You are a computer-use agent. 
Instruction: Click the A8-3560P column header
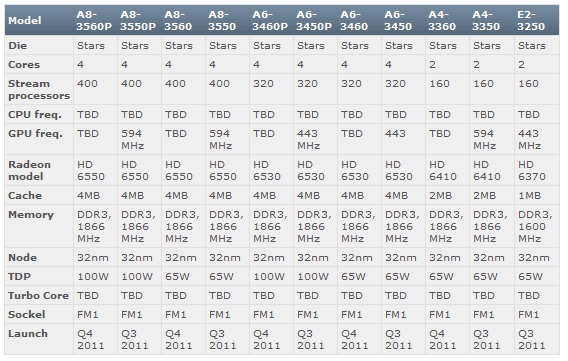pos(94,21)
